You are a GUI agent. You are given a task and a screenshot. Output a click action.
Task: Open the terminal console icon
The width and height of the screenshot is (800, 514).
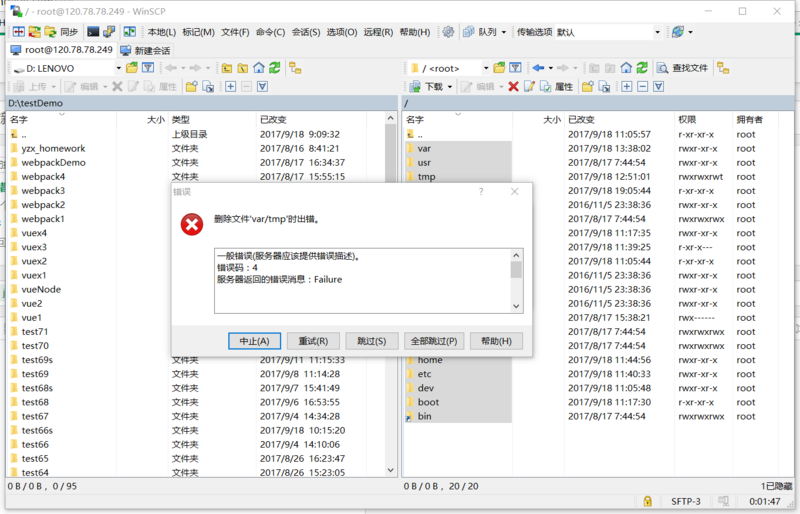[x=93, y=32]
